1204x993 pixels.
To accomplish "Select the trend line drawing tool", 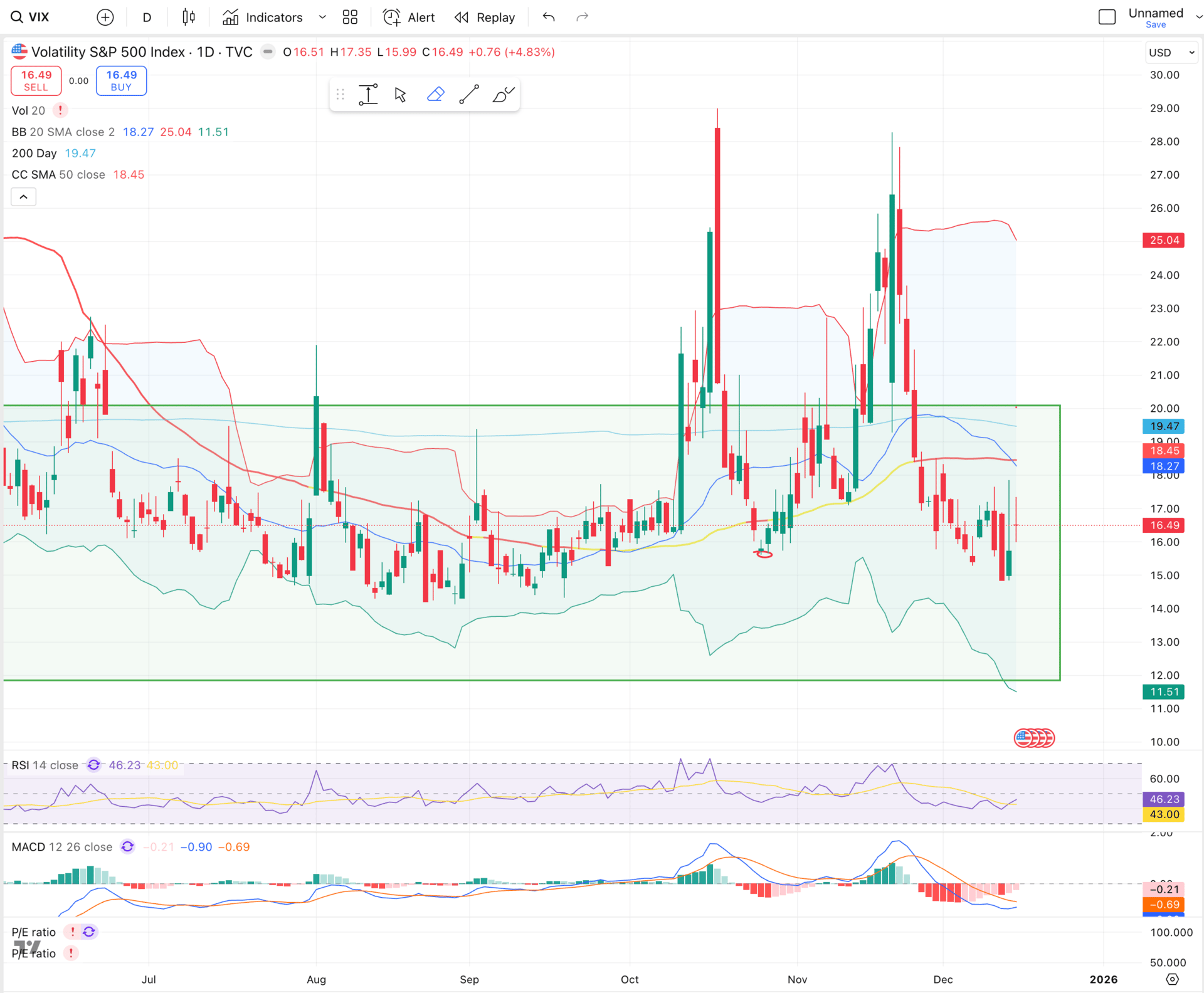I will tap(469, 95).
